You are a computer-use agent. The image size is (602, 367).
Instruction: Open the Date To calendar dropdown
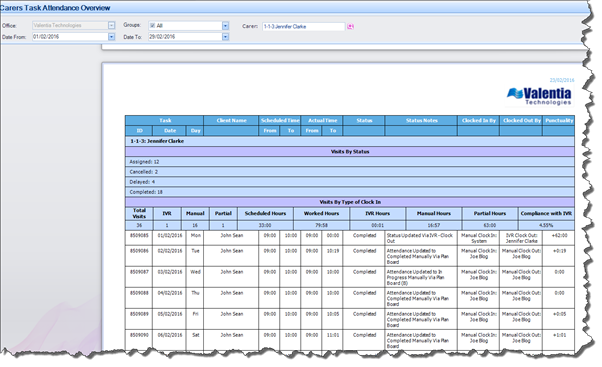[225, 37]
